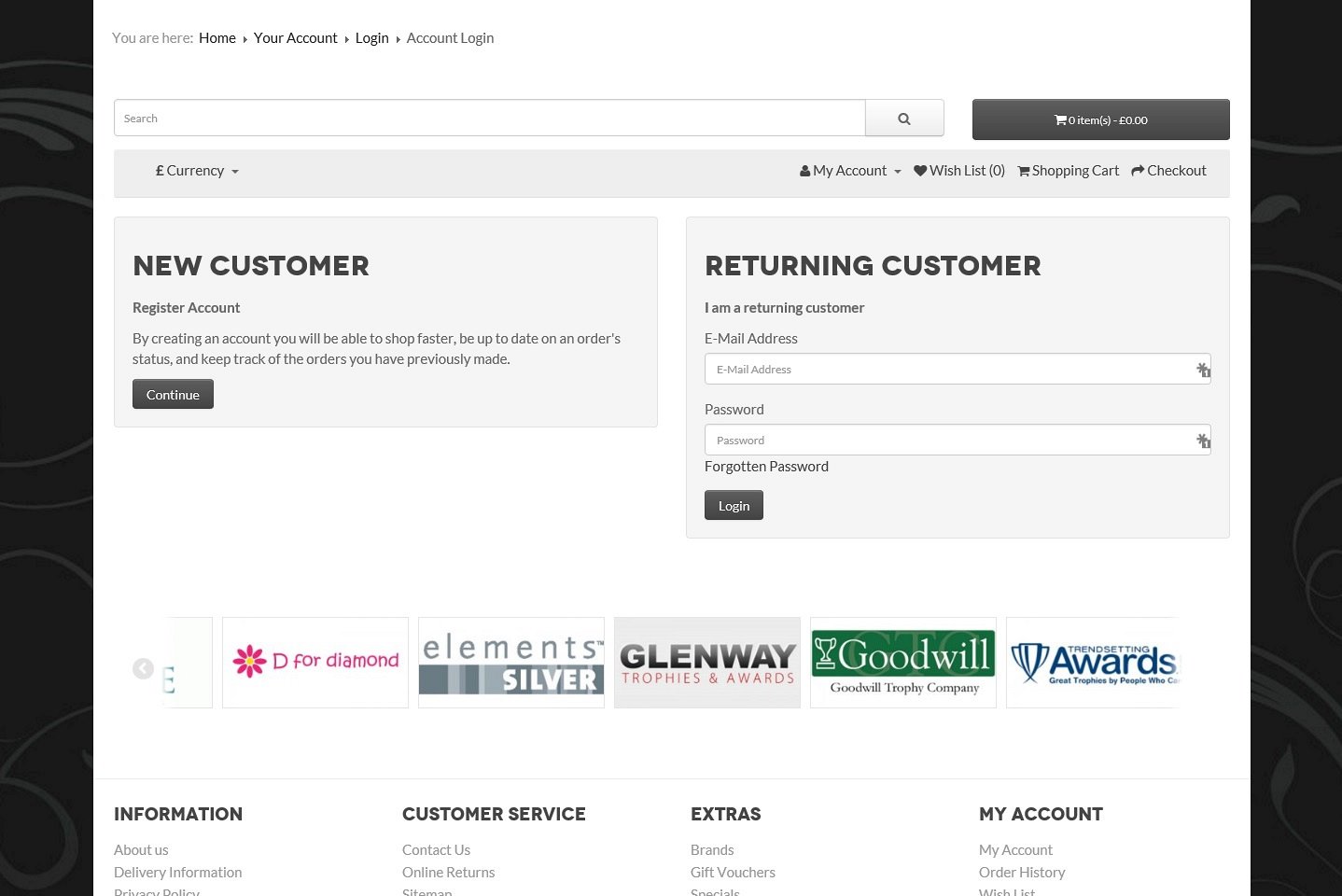The width and height of the screenshot is (1342, 896).
Task: Open the My Account dropdown menu
Action: (850, 171)
